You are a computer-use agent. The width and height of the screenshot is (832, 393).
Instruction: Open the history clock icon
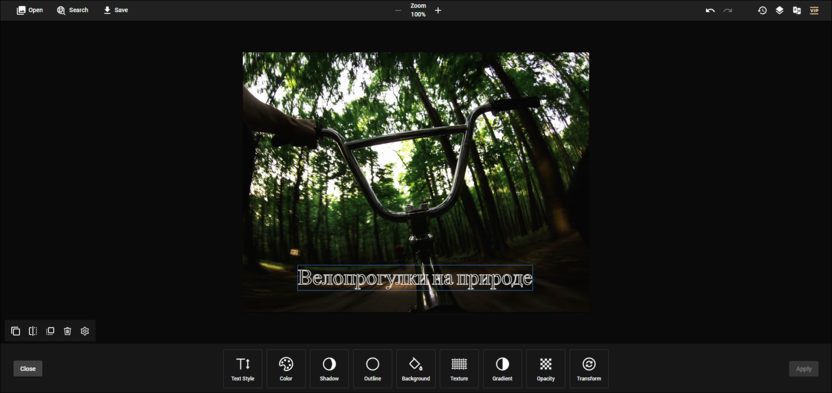(x=762, y=11)
